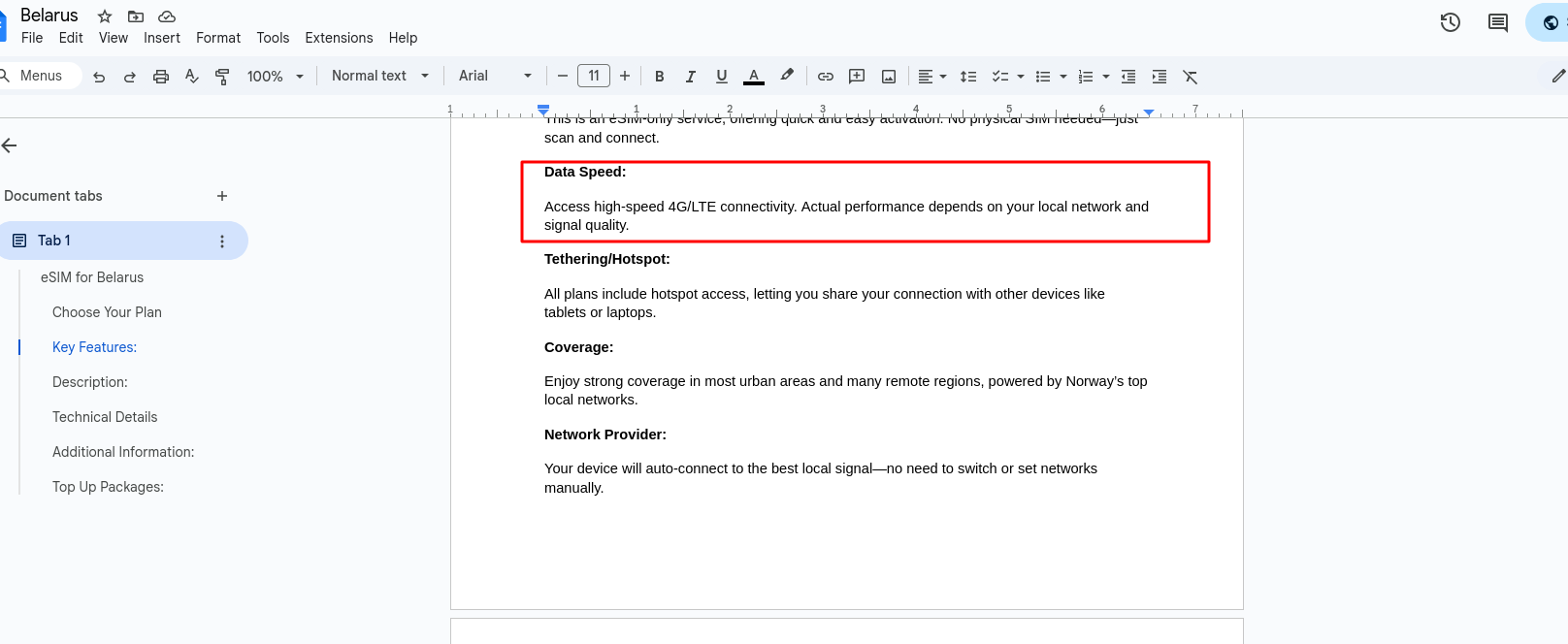This screenshot has width=1568, height=644.
Task: Toggle Italic formatting
Action: tap(691, 77)
